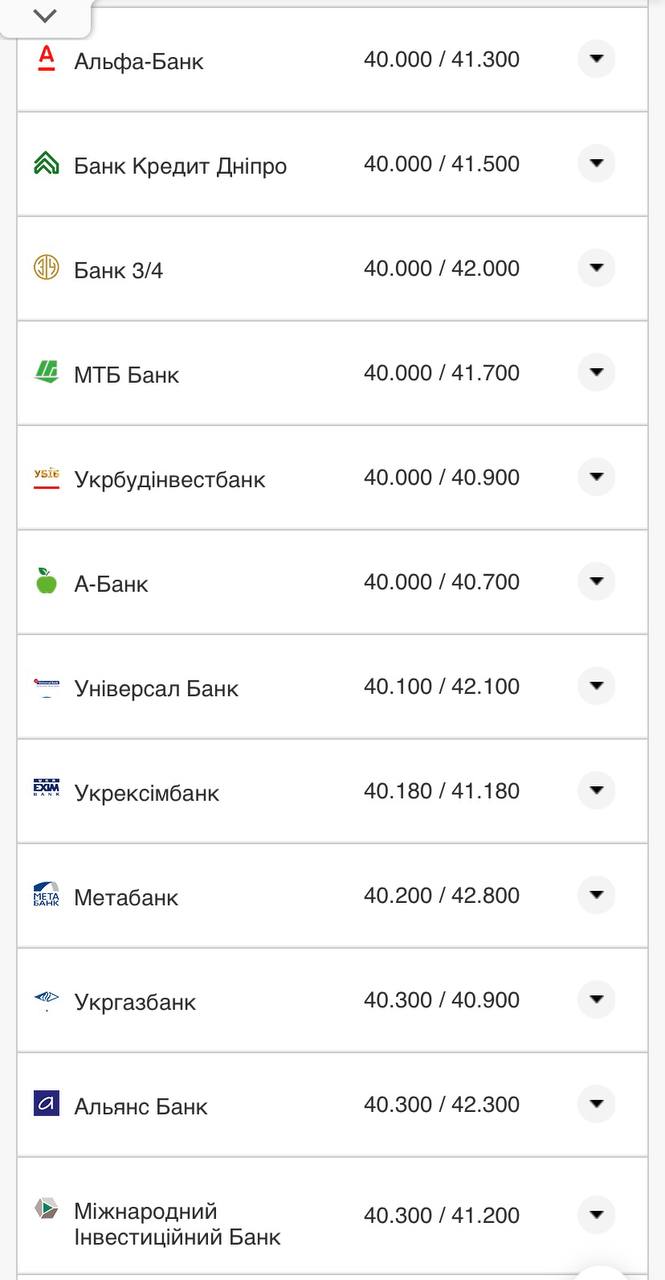Viewport: 665px width, 1280px height.
Task: Show details for Міжнародний Інвестиційний Банк arrow
Action: point(596,1214)
